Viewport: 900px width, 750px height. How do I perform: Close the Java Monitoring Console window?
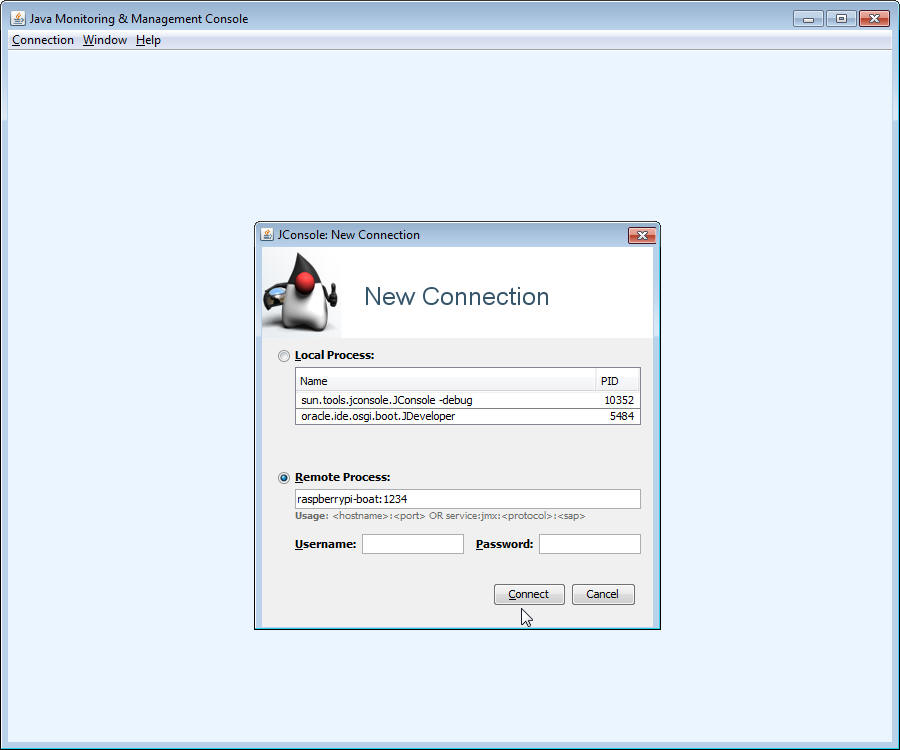tap(874, 19)
